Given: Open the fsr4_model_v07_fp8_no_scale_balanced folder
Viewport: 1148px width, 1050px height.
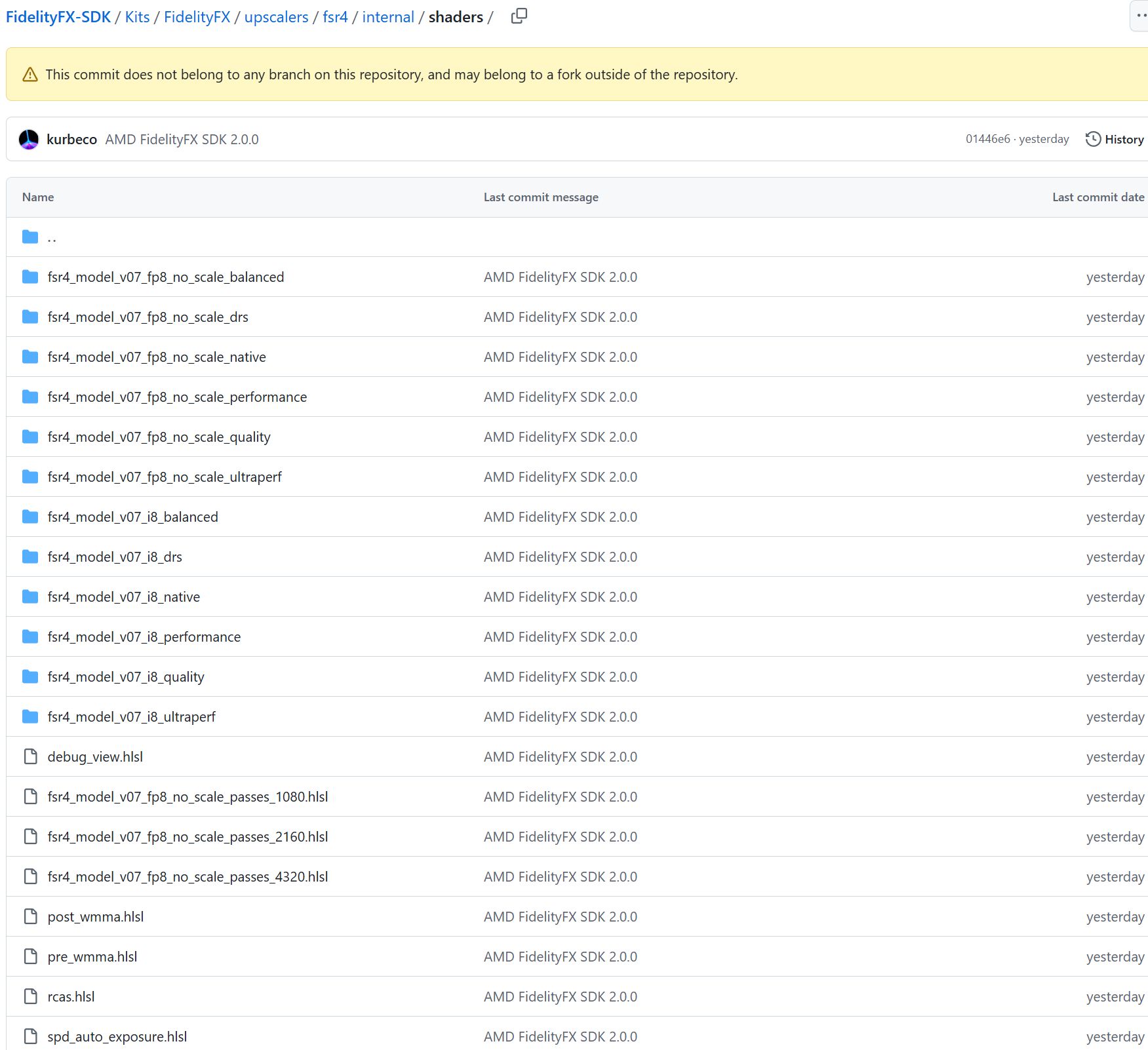Looking at the screenshot, I should [166, 277].
